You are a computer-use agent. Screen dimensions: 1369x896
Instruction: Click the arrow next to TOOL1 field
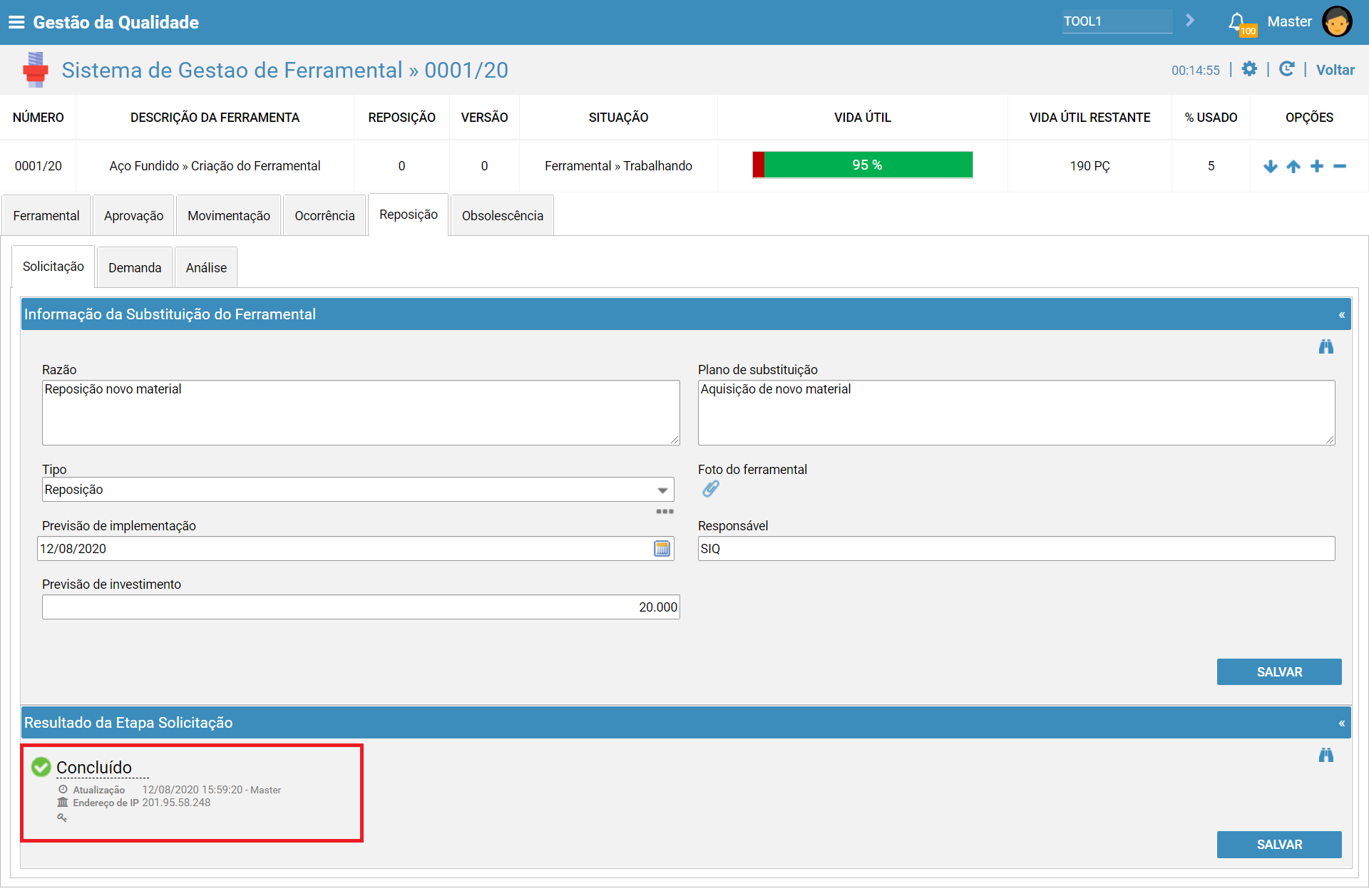[x=1190, y=21]
